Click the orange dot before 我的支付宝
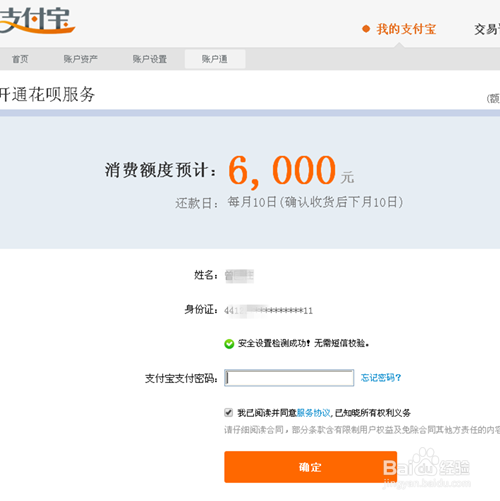 click(366, 29)
